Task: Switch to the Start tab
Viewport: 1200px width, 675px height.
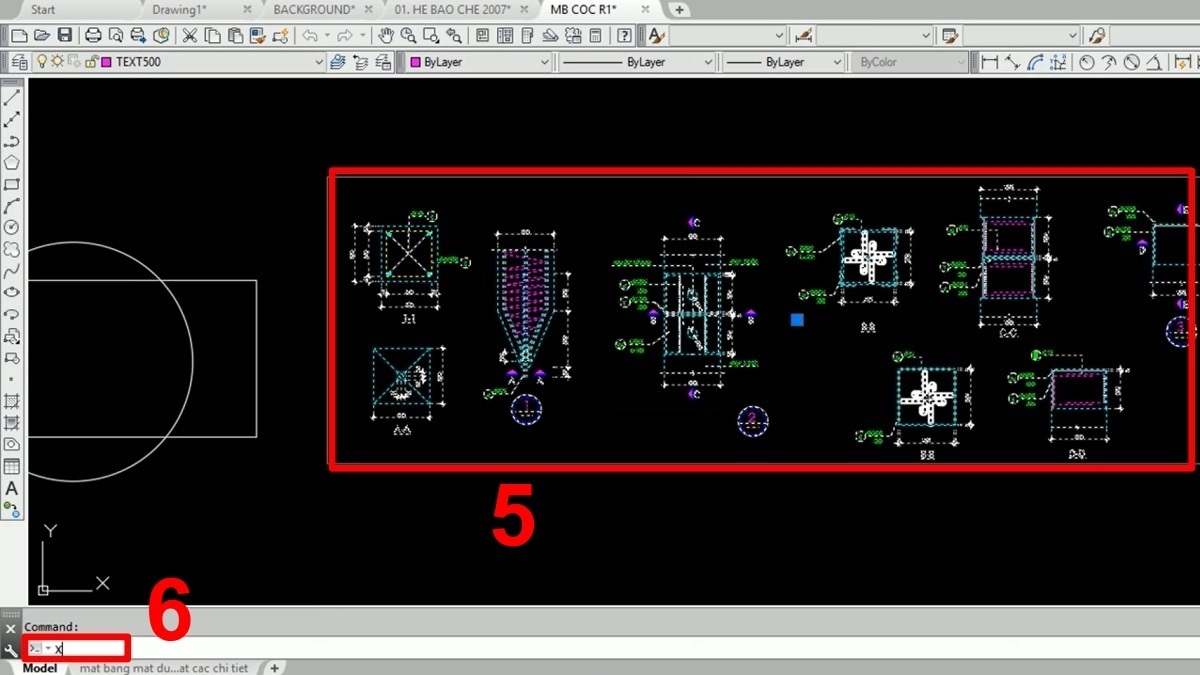Action: (43, 9)
